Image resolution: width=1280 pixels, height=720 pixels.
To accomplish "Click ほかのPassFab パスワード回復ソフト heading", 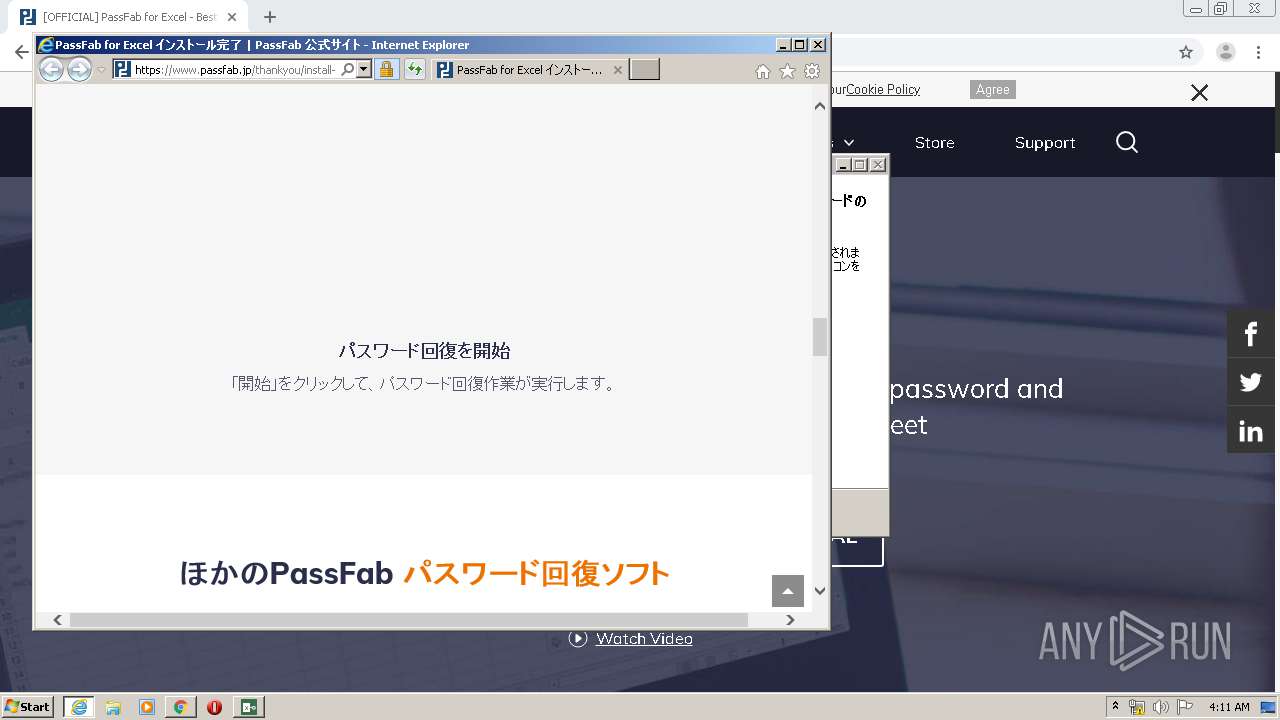I will click(424, 573).
